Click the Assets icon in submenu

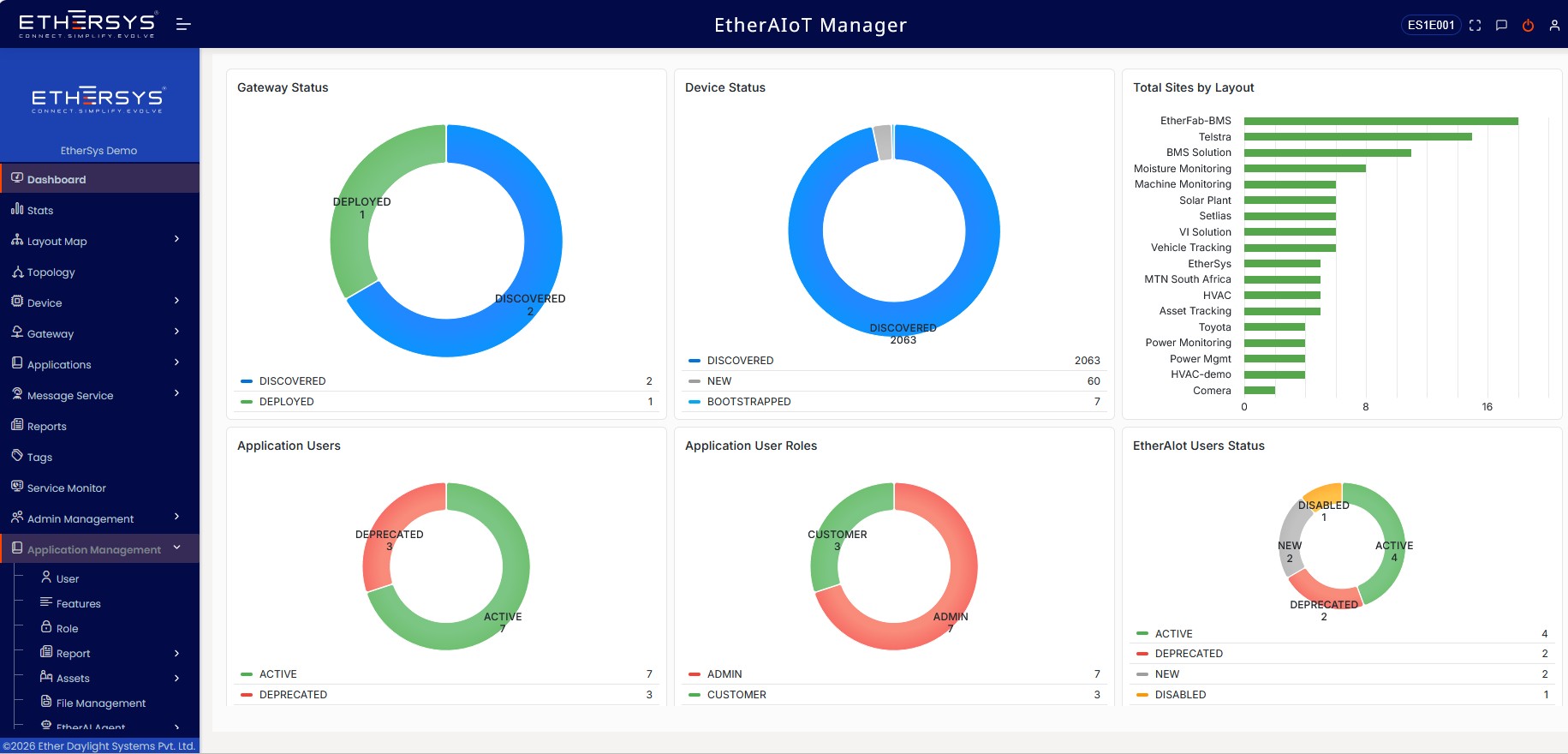click(46, 677)
